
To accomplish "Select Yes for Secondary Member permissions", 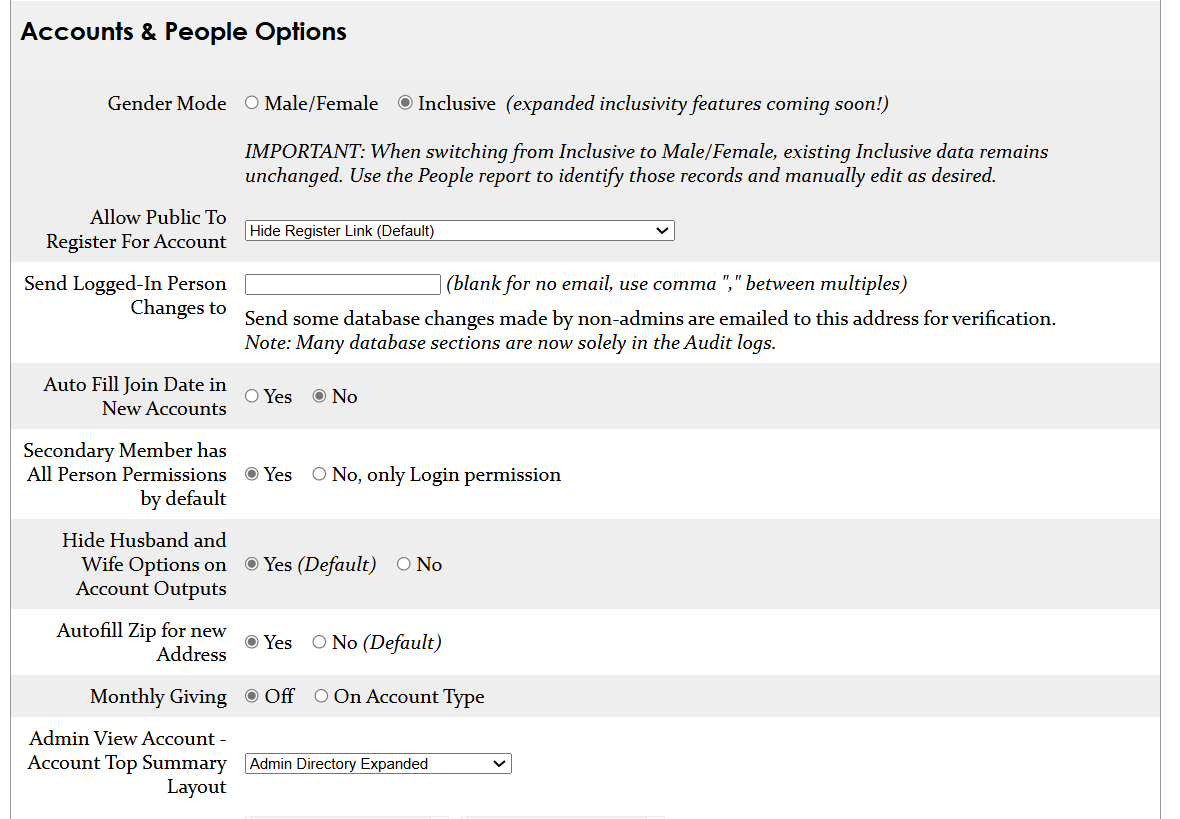I will point(251,474).
